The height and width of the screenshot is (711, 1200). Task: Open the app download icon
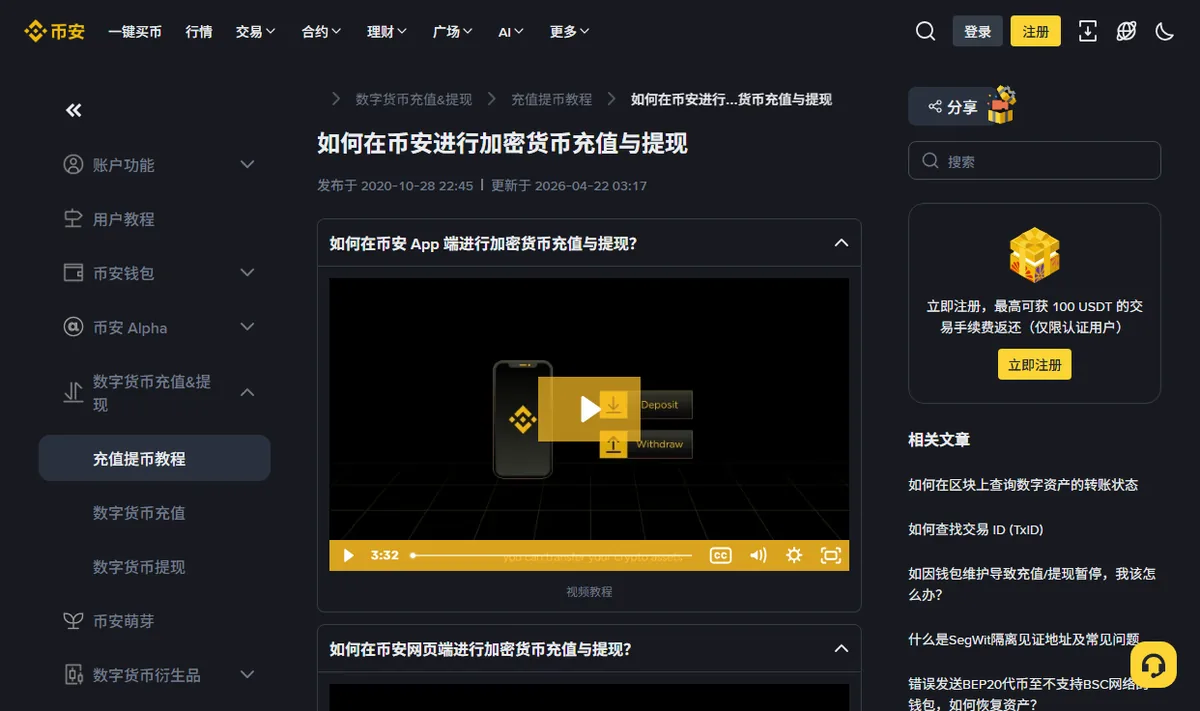pos(1088,31)
